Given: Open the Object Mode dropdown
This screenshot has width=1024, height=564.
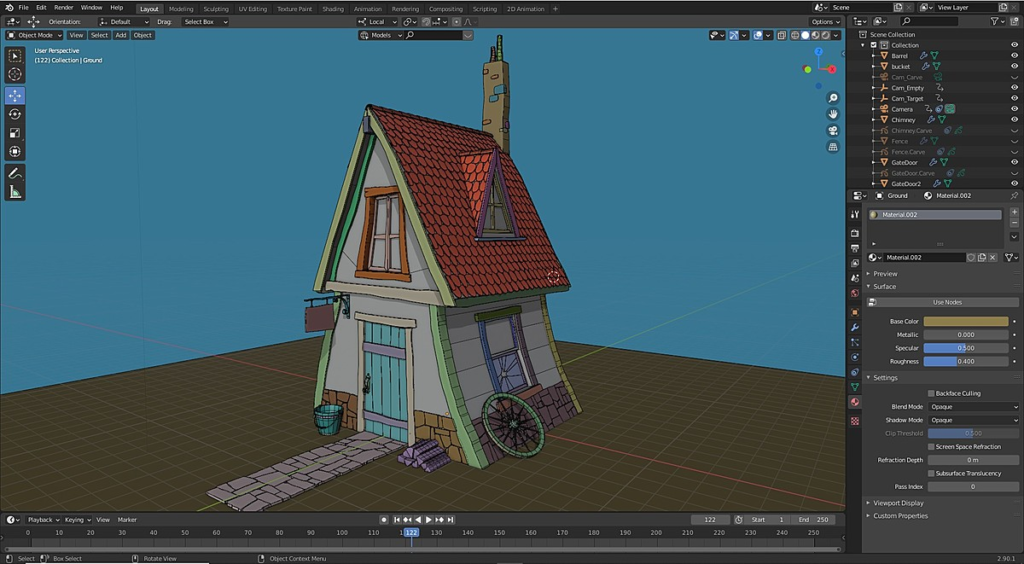Looking at the screenshot, I should tap(35, 35).
